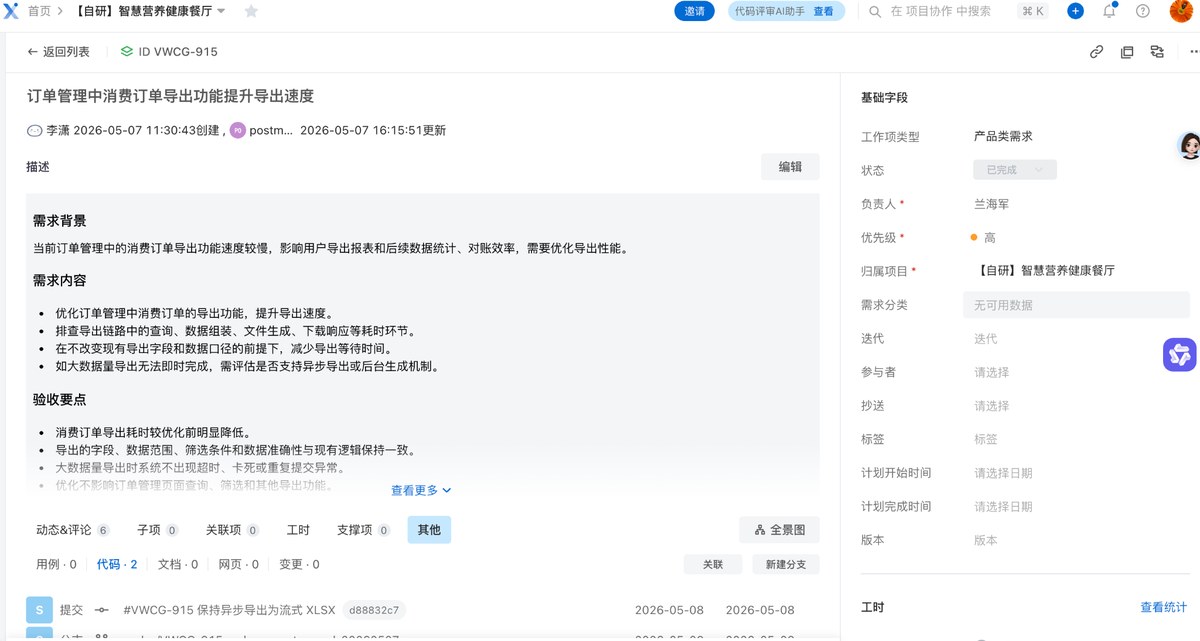1200x641 pixels.
Task: Click the S avatar on the 提交 row
Action: point(38,610)
